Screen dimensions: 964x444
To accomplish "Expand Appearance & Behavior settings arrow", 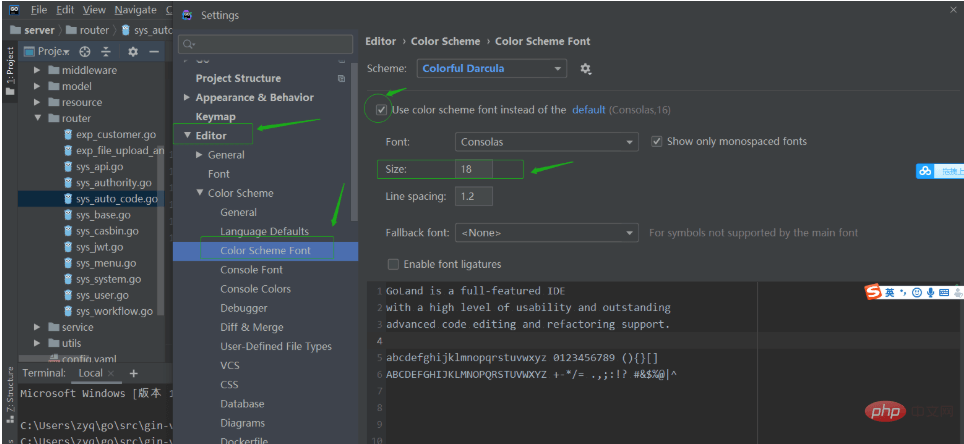I will (187, 97).
